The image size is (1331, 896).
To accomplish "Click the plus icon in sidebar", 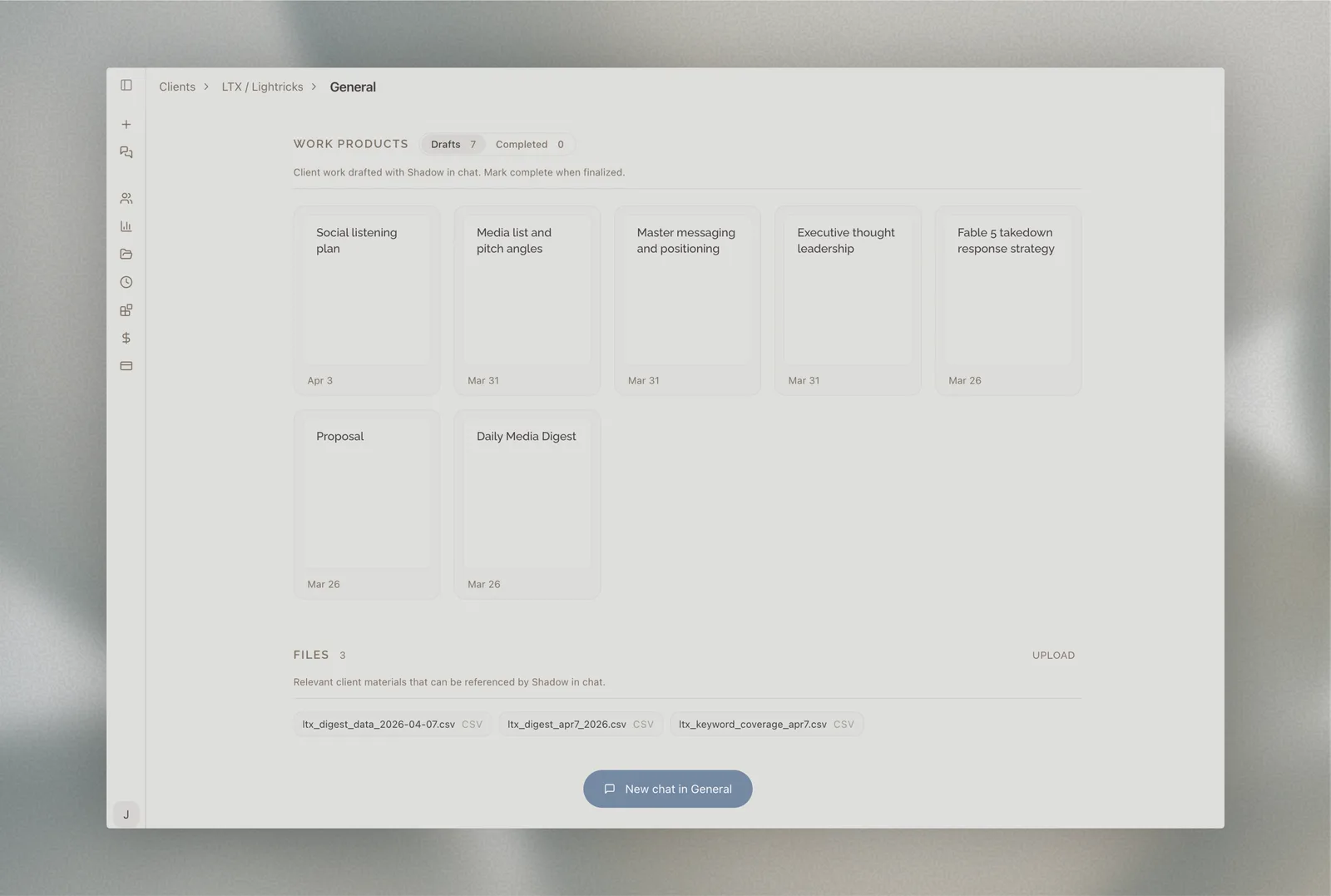I will tap(126, 124).
